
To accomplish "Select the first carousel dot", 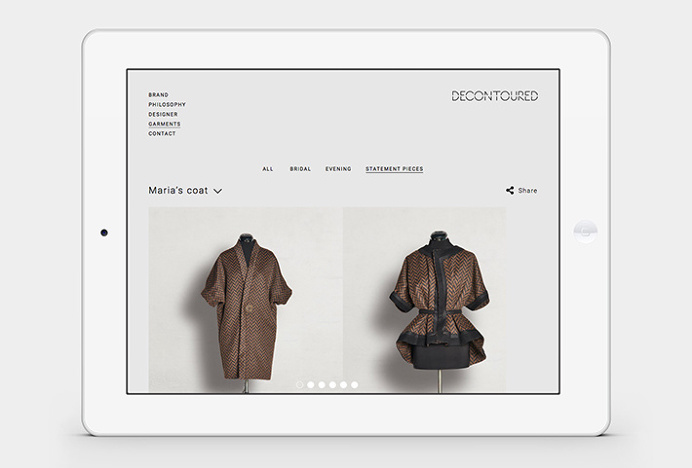I will [300, 385].
